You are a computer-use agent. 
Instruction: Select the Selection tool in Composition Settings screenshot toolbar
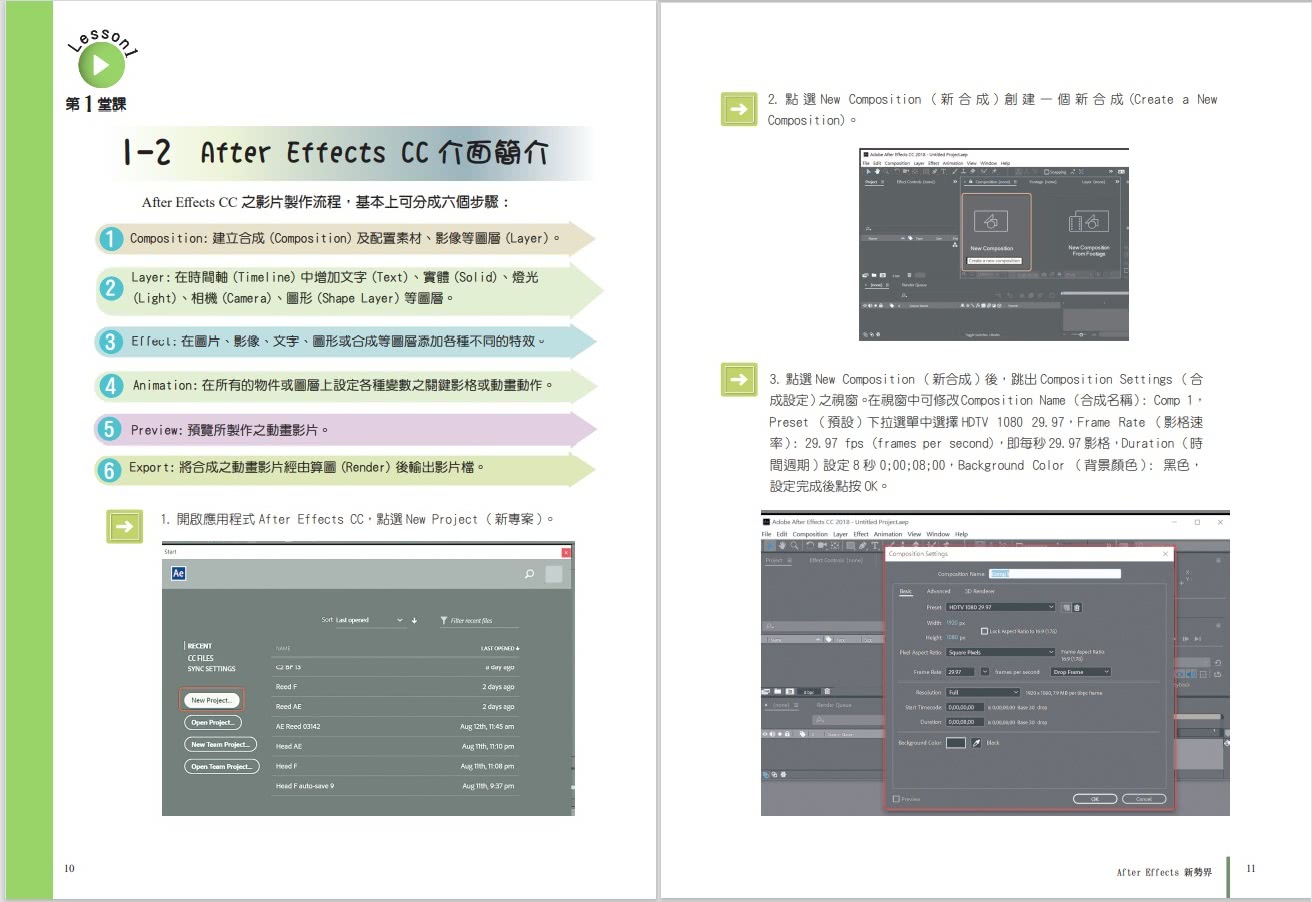[769, 546]
